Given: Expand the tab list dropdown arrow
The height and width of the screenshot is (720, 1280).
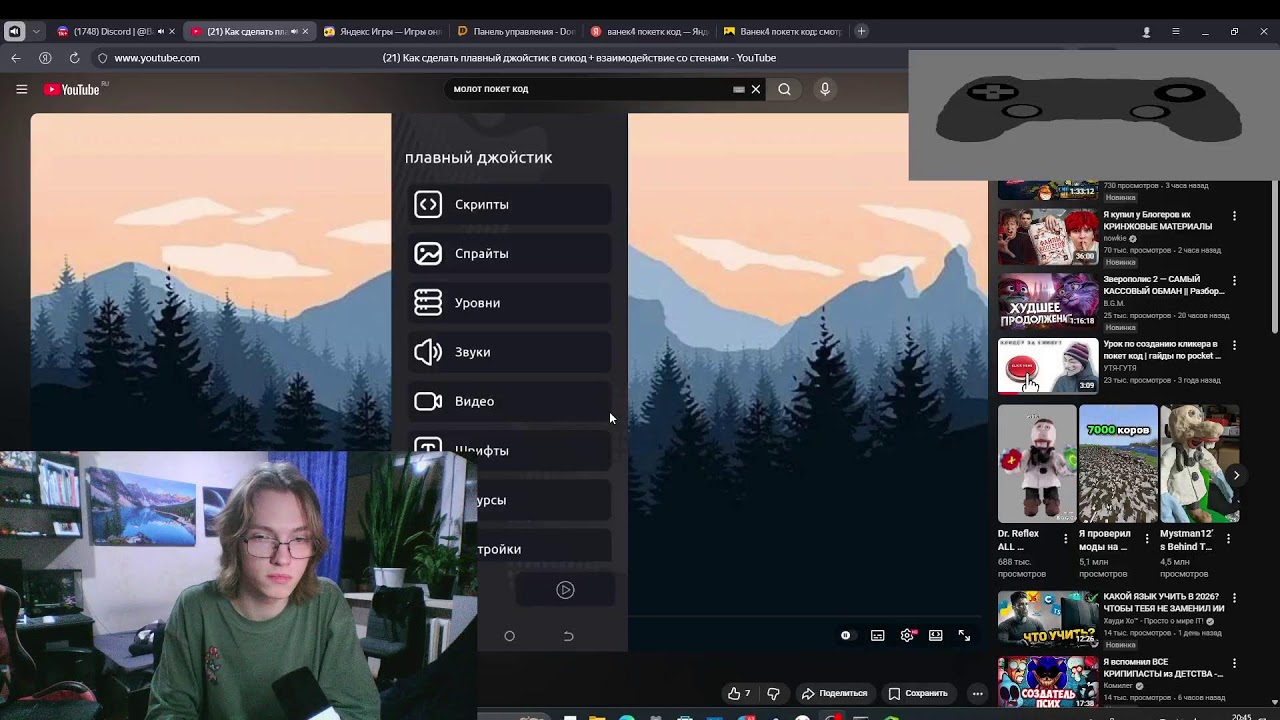Looking at the screenshot, I should point(36,32).
